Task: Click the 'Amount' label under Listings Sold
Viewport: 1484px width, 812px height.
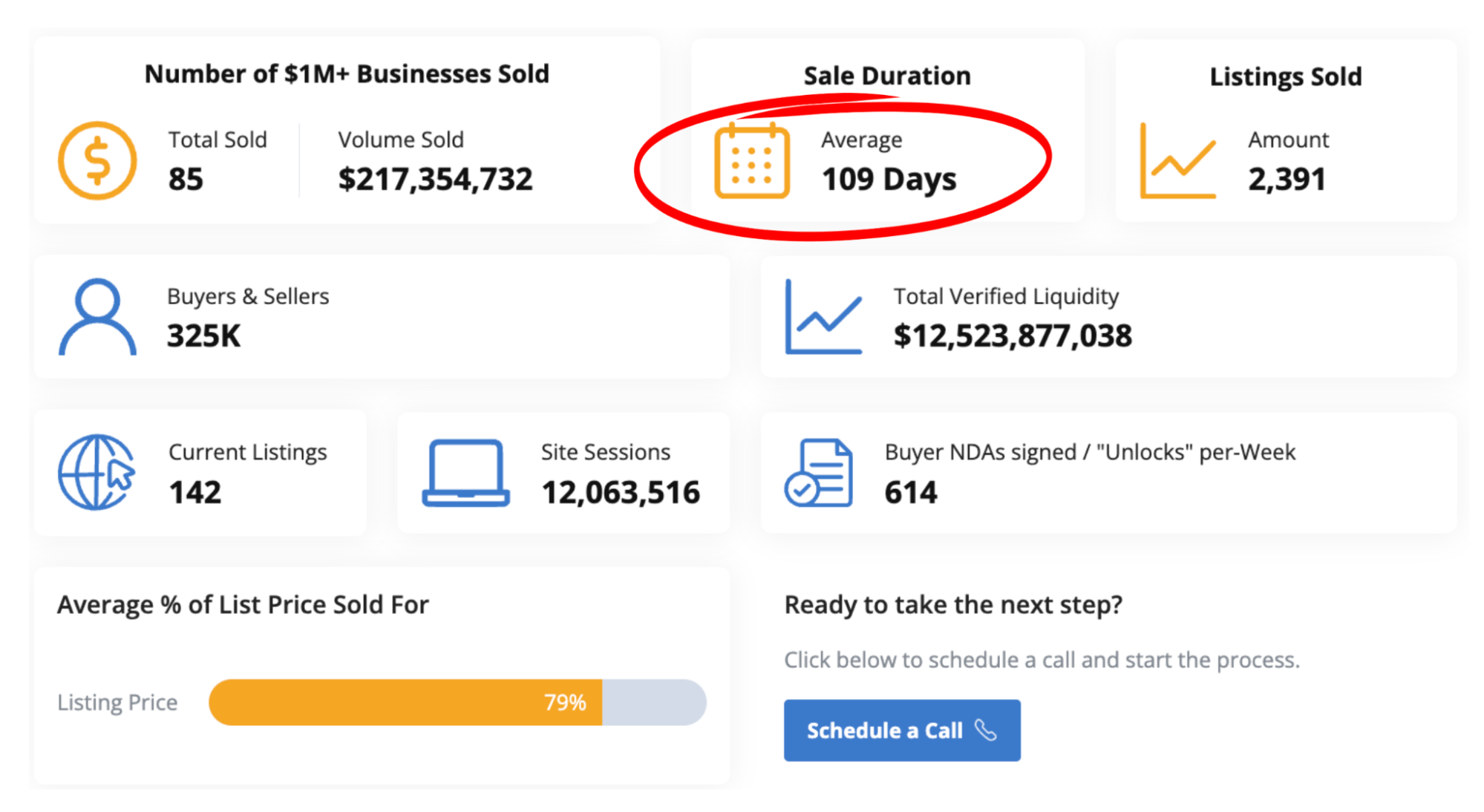Action: 1289,140
